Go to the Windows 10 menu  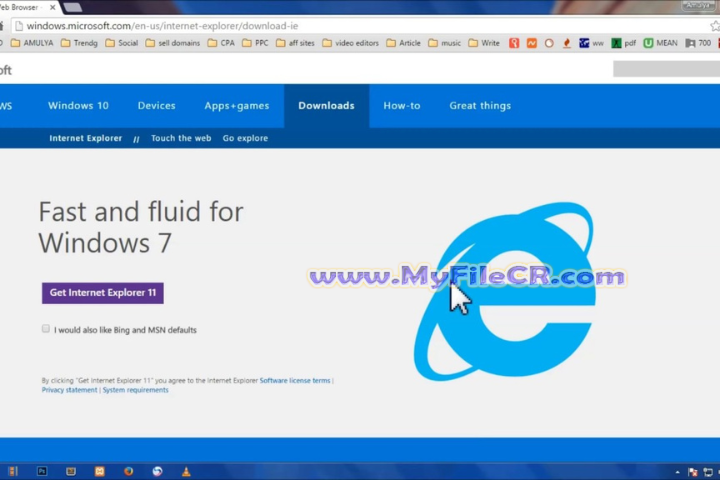click(x=79, y=106)
